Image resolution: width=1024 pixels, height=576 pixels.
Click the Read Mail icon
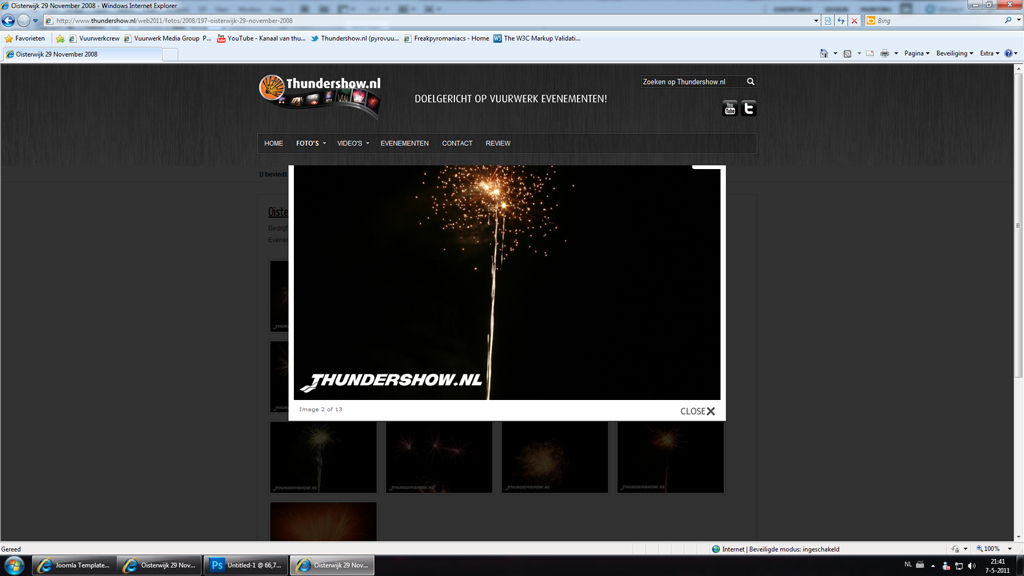(x=870, y=54)
